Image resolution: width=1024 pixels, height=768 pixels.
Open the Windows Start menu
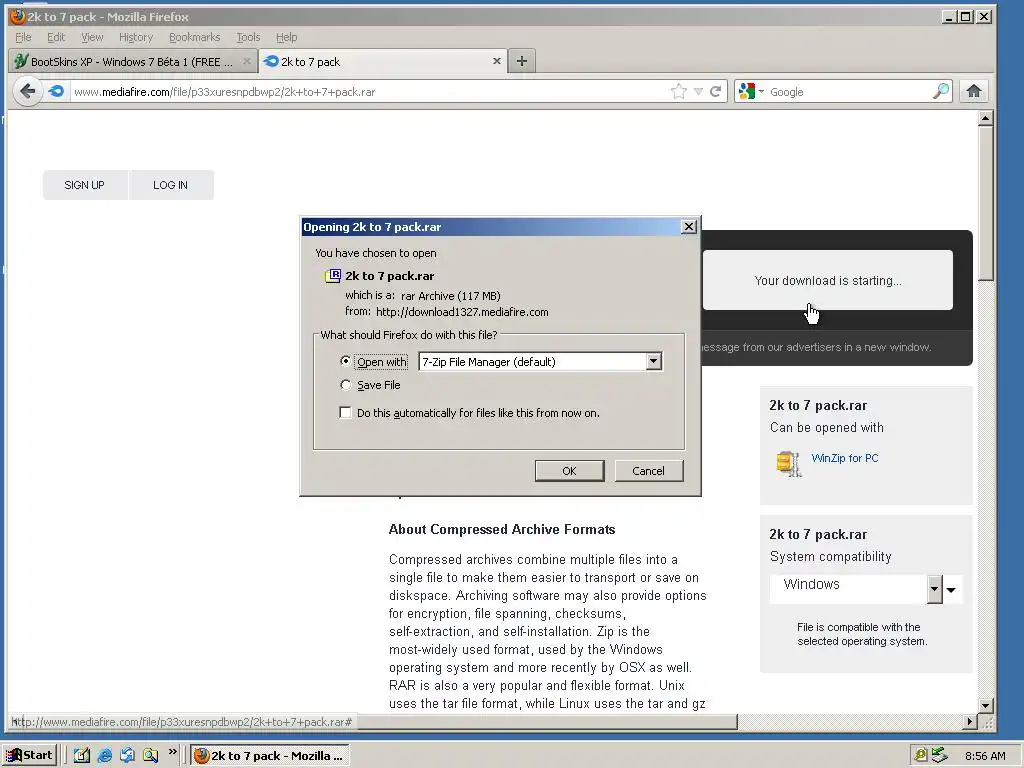[29, 756]
